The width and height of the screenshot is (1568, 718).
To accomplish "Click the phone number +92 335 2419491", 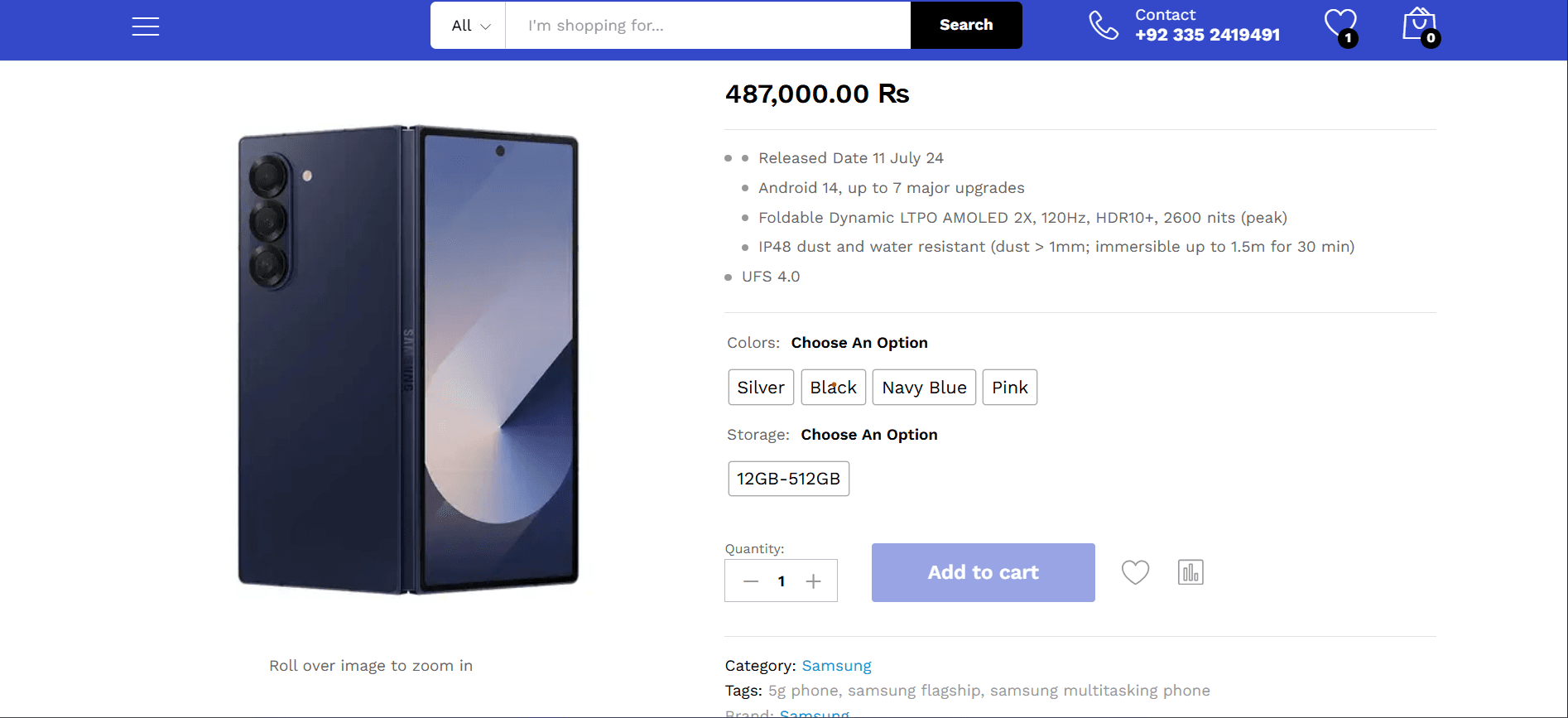I will (x=1207, y=35).
